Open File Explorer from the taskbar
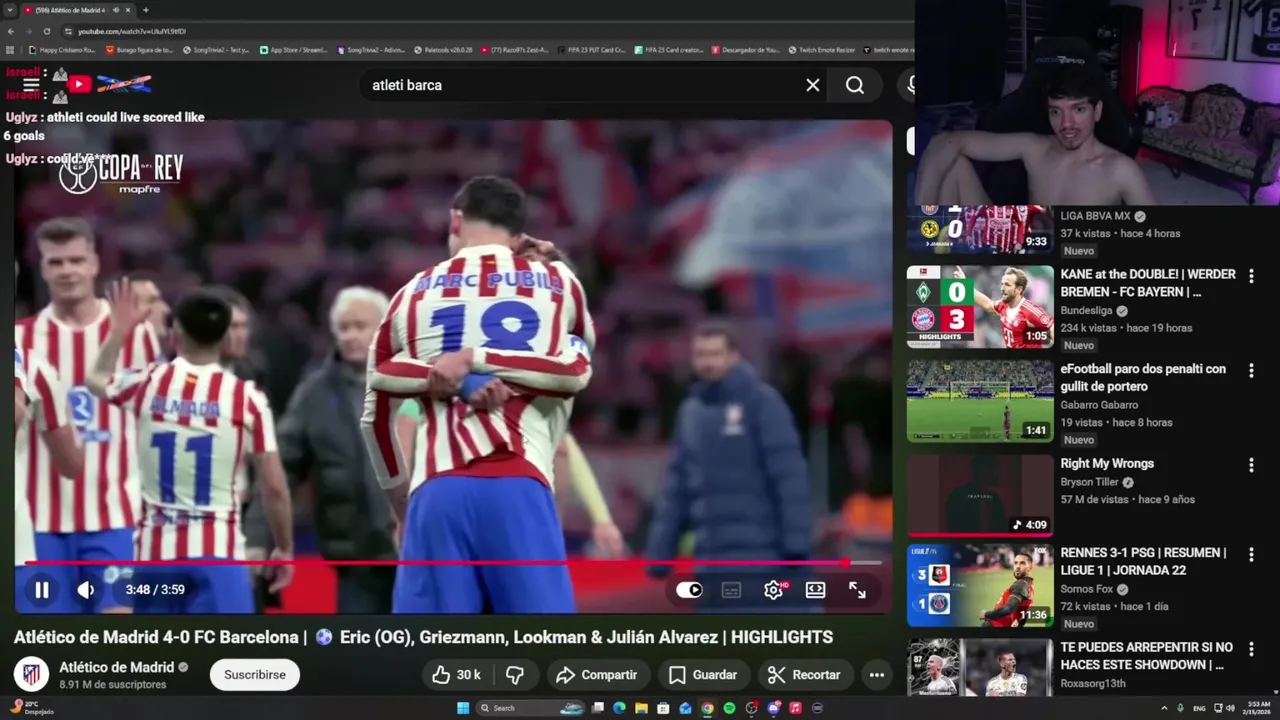Screen dimensions: 1280x720 641,708
